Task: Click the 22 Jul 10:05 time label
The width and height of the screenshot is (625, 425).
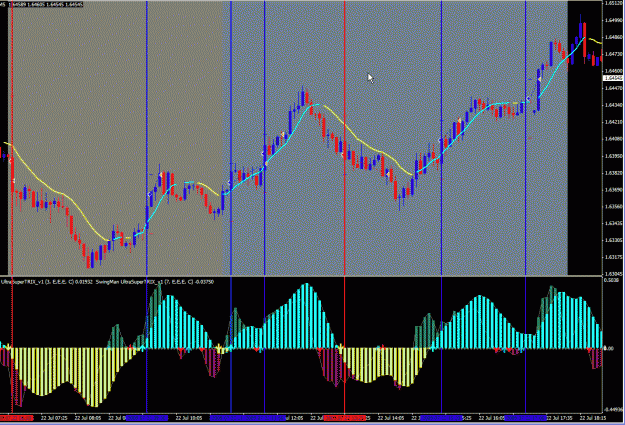Action: pos(189,418)
